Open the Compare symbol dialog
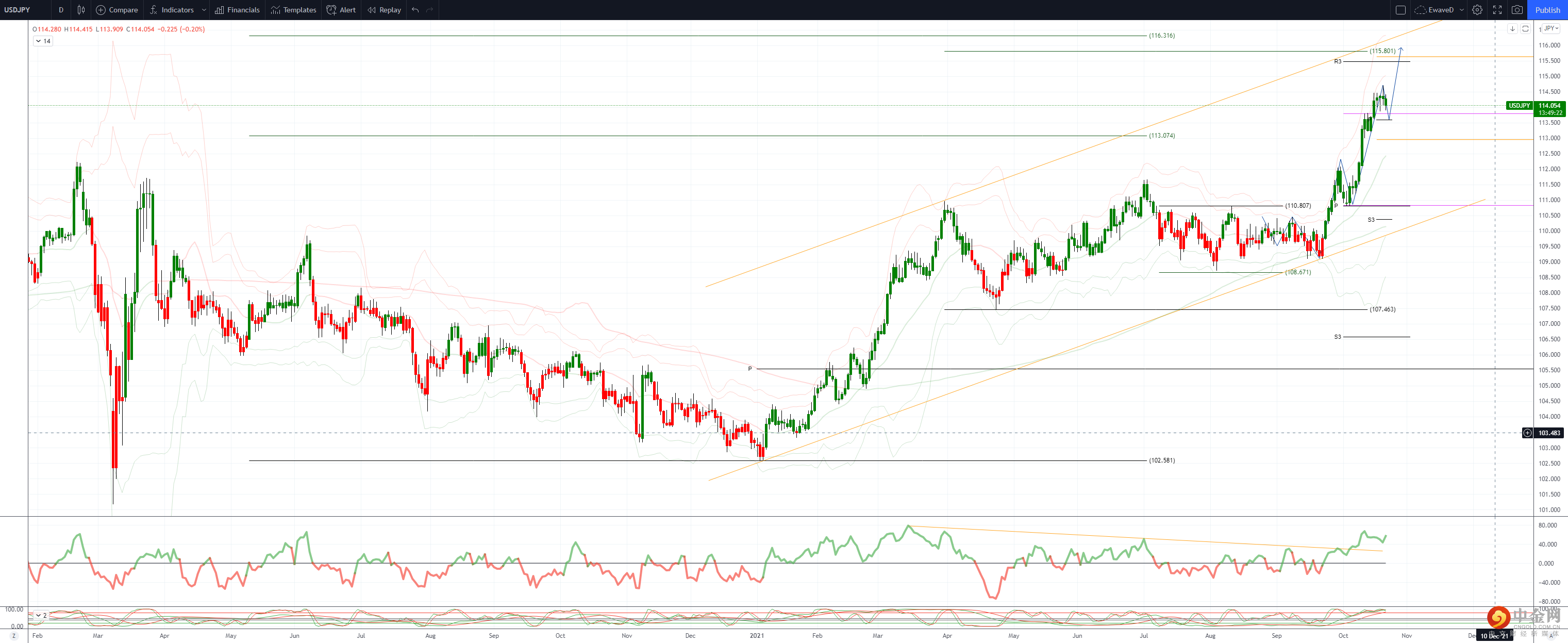 (117, 10)
